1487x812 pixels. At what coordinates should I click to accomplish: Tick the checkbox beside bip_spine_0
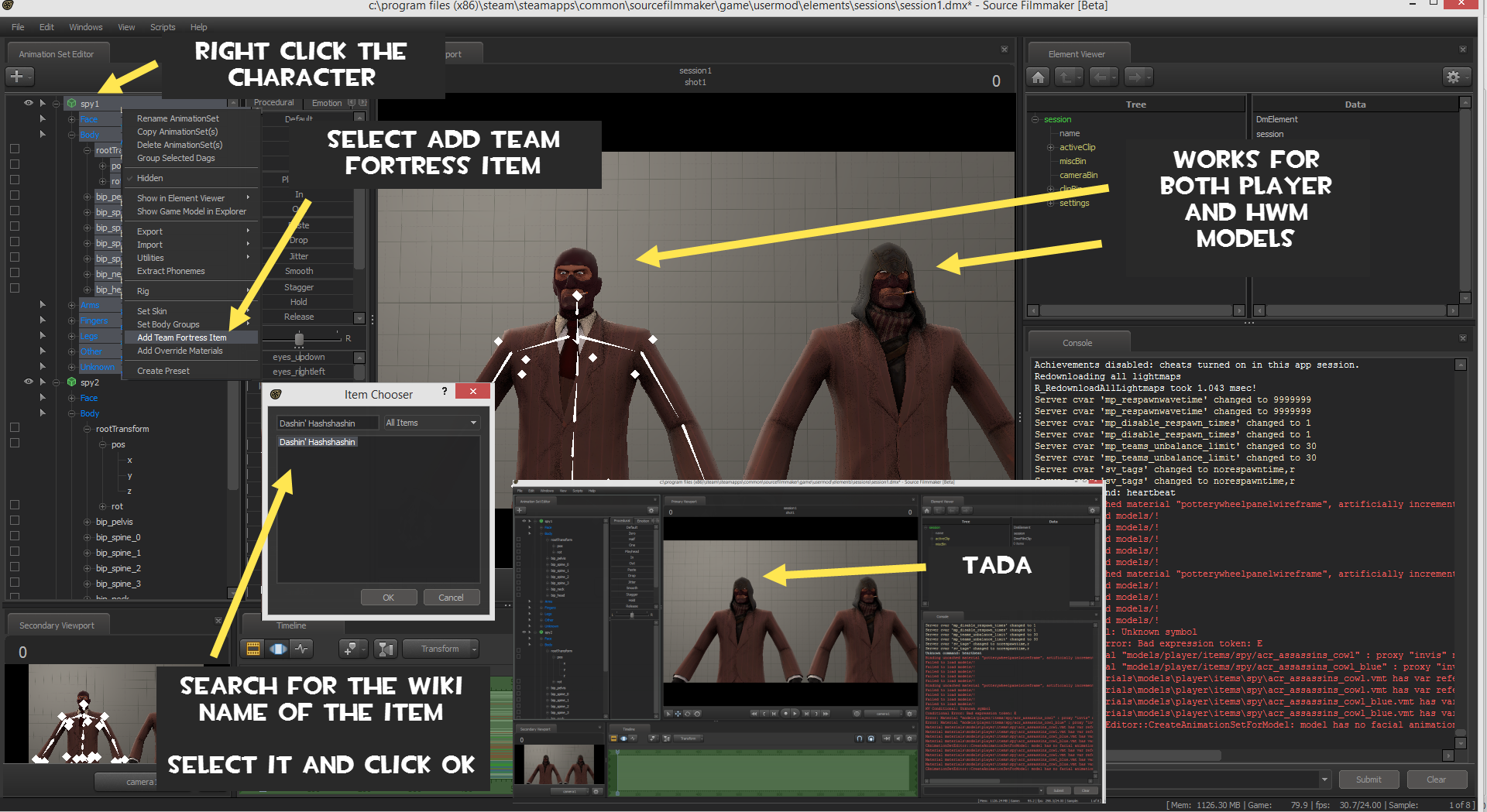pyautogui.click(x=14, y=536)
